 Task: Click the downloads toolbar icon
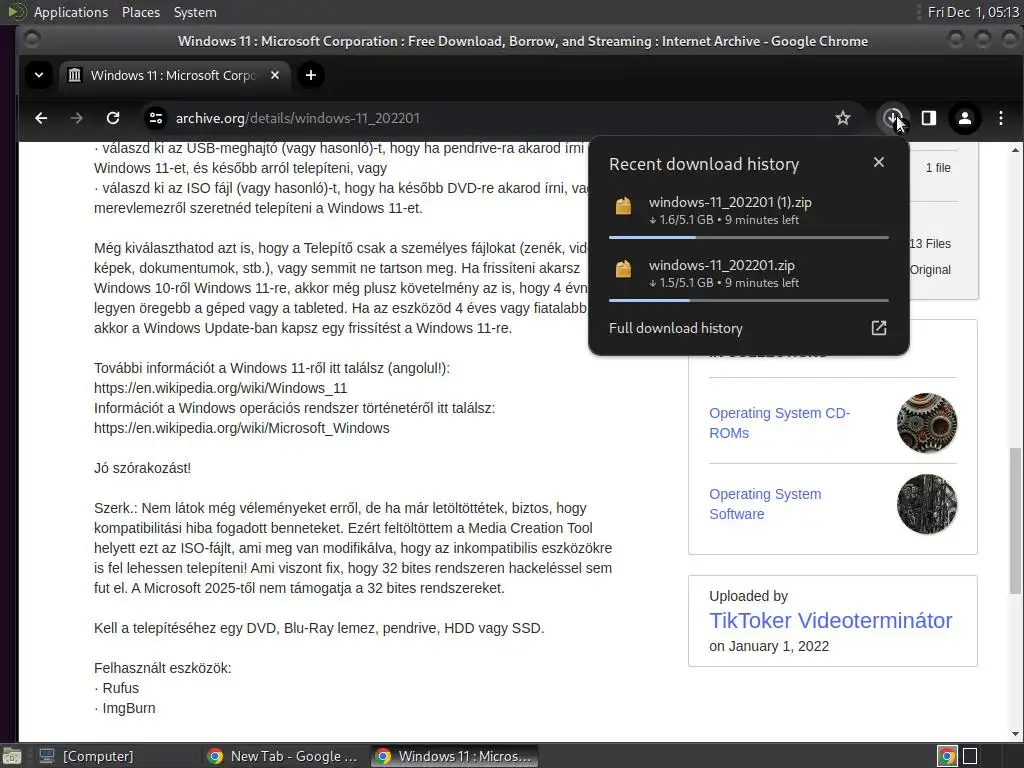point(892,118)
